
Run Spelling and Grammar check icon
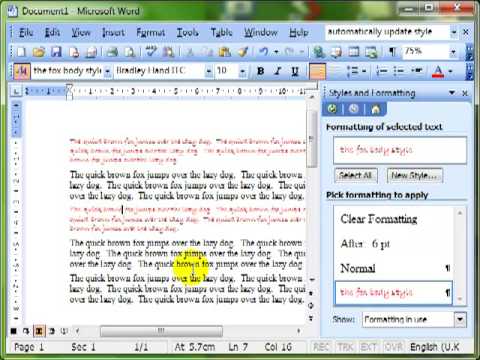click(151, 52)
